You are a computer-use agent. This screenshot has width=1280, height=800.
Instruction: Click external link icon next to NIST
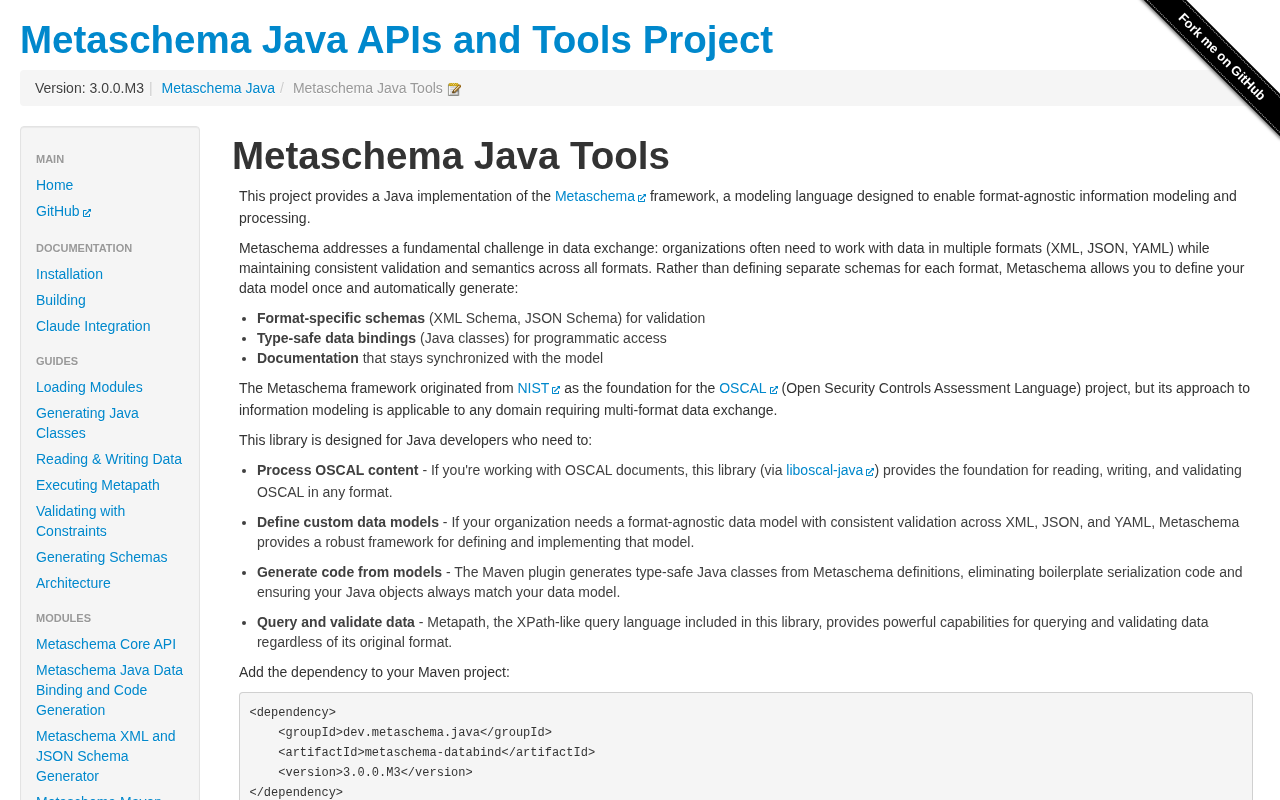pos(556,390)
